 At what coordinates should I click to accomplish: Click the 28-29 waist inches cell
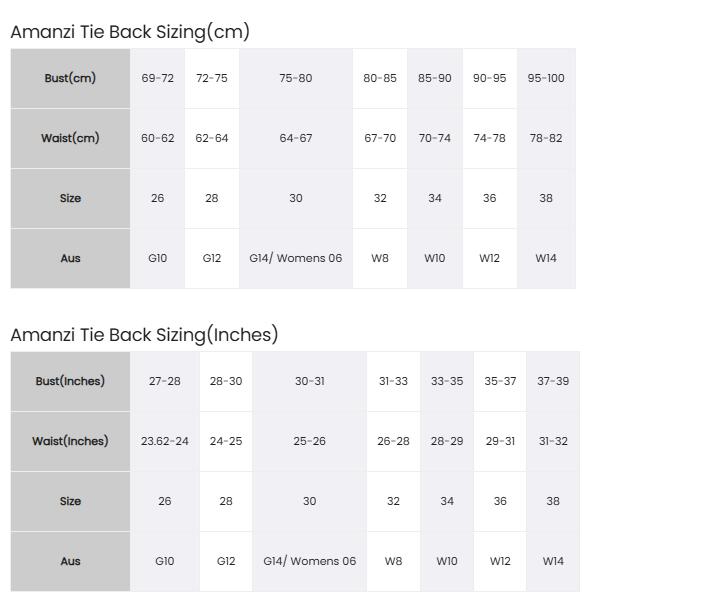[447, 441]
